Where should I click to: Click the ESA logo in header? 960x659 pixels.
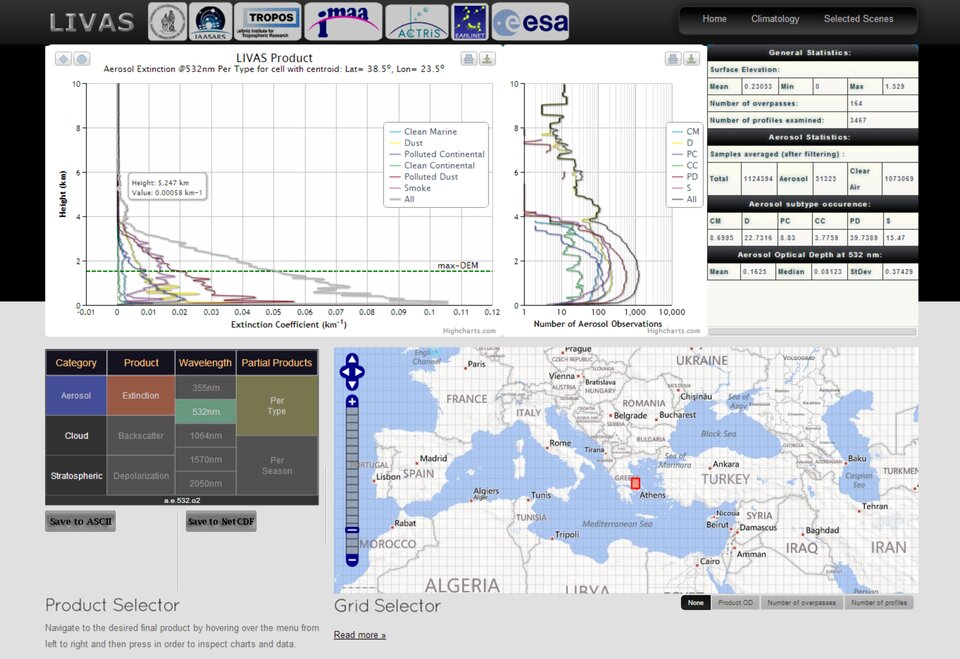(x=530, y=21)
